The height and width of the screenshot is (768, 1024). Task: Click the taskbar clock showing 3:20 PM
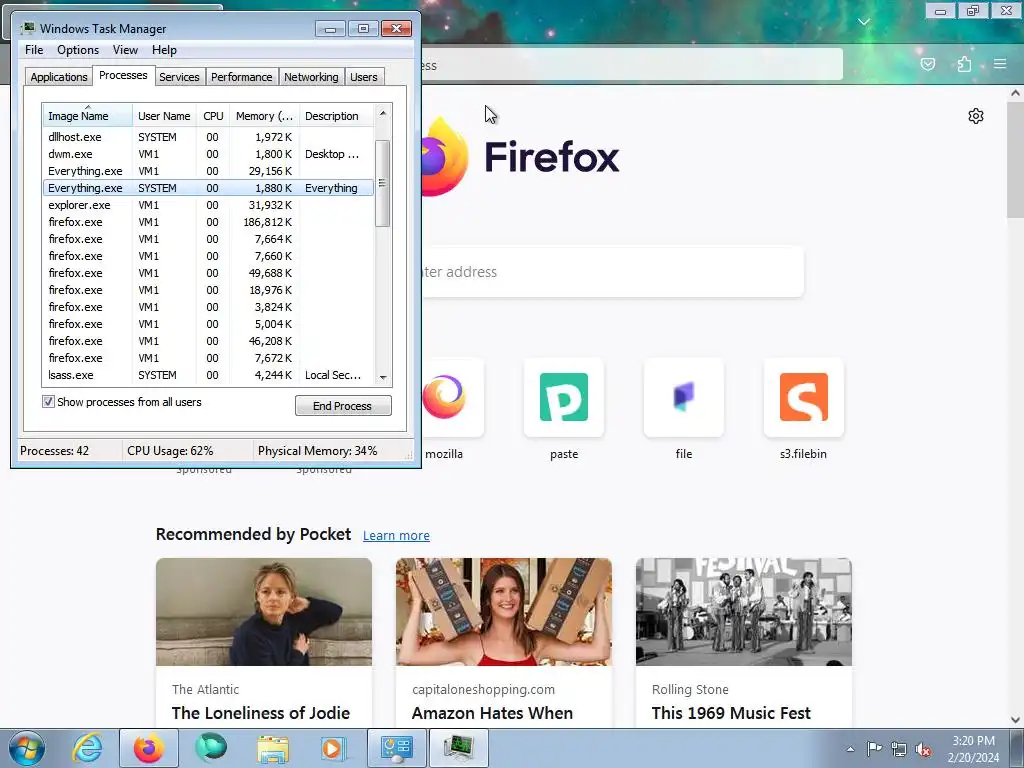973,749
